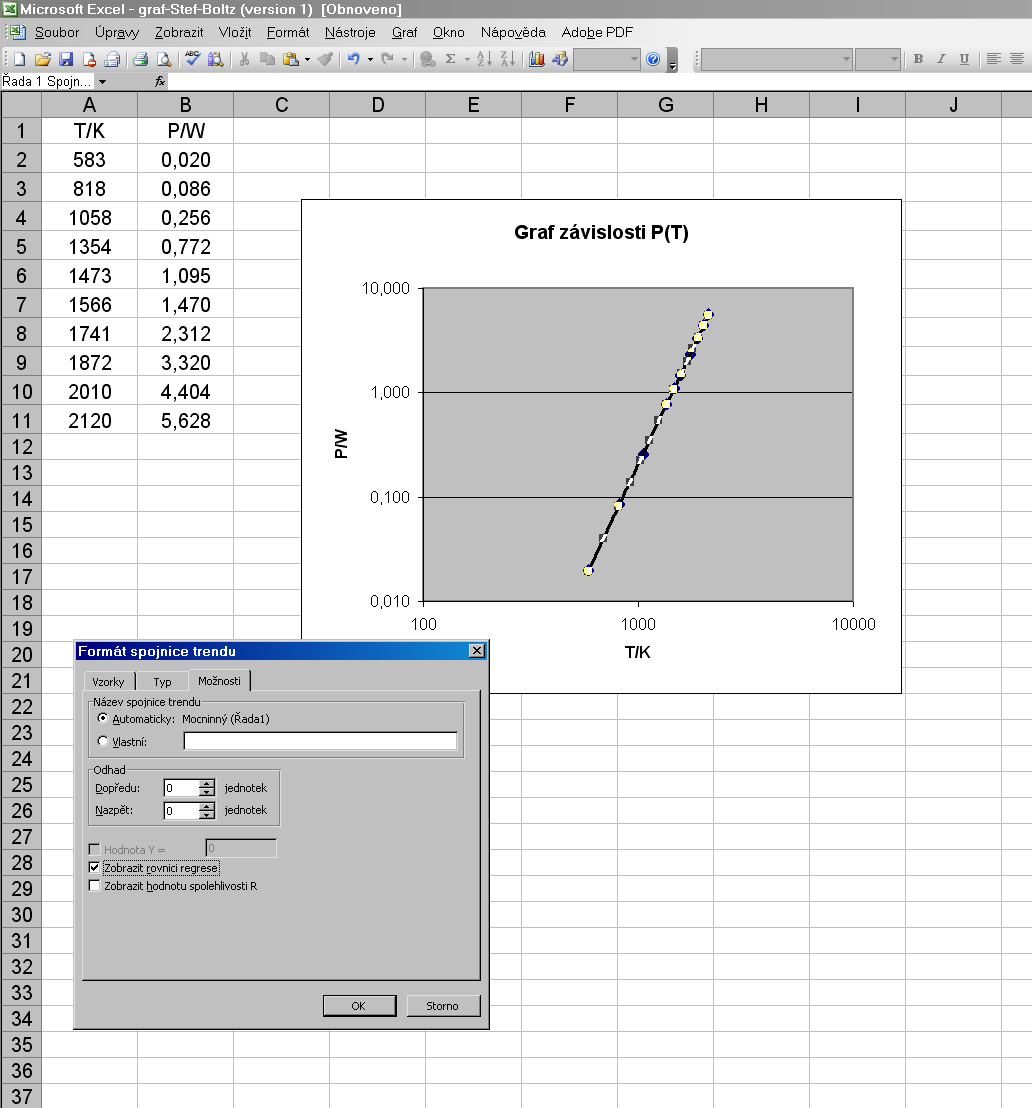Switch to the Typ tab
This screenshot has width=1032, height=1108.
point(163,681)
